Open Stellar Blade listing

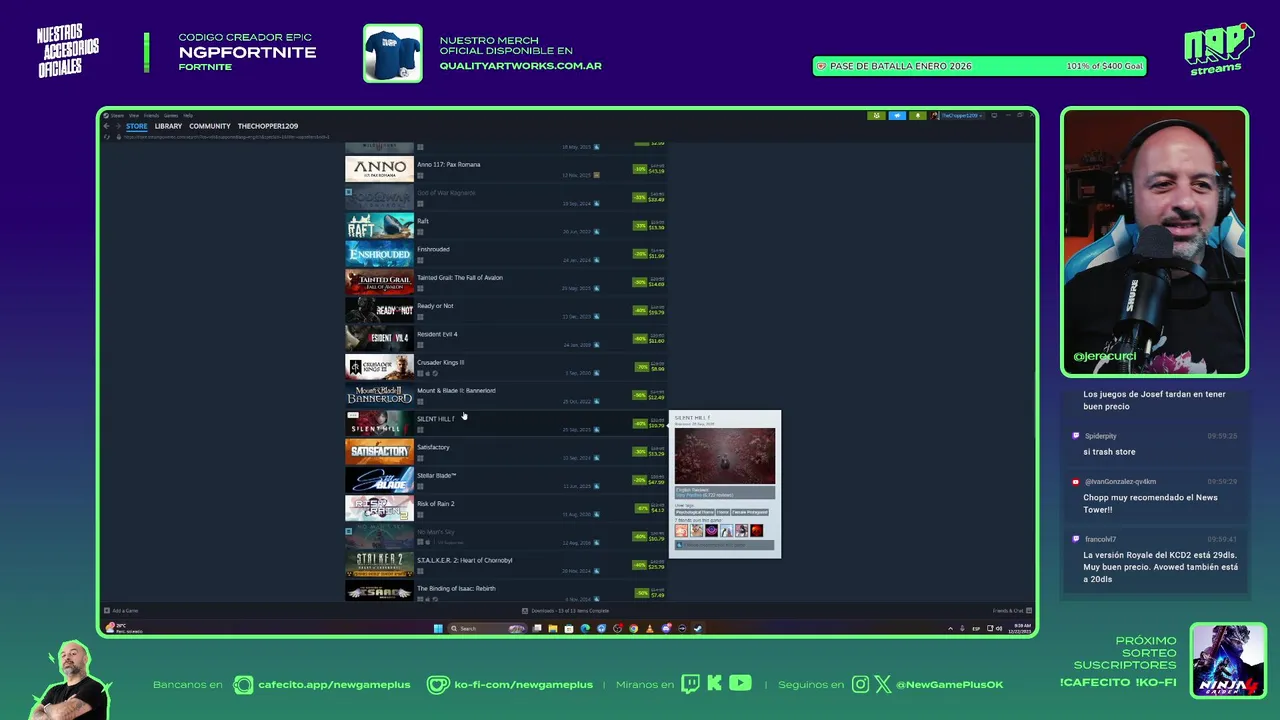(505, 480)
